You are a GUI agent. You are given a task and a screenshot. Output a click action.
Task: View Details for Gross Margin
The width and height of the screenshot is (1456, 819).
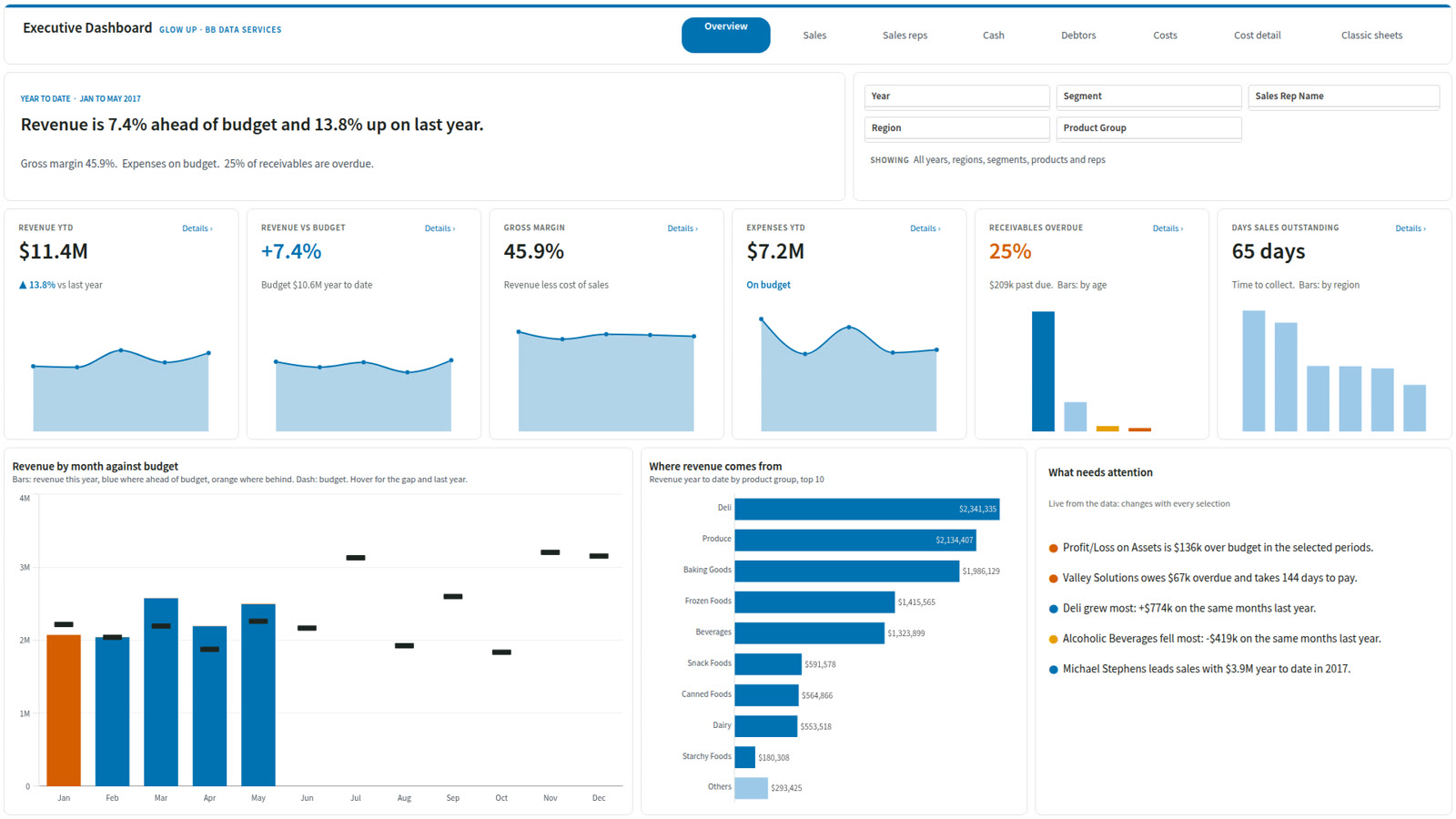[x=682, y=228]
